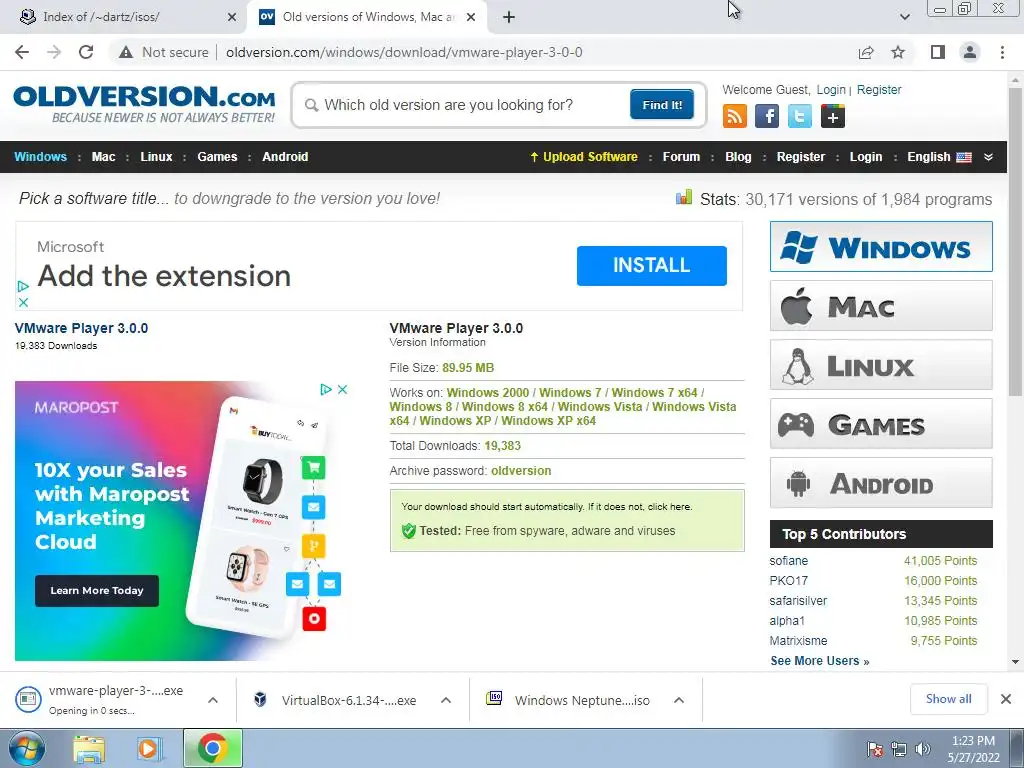This screenshot has width=1024, height=768.
Task: Open Forum in the navigation bar
Action: (x=680, y=157)
